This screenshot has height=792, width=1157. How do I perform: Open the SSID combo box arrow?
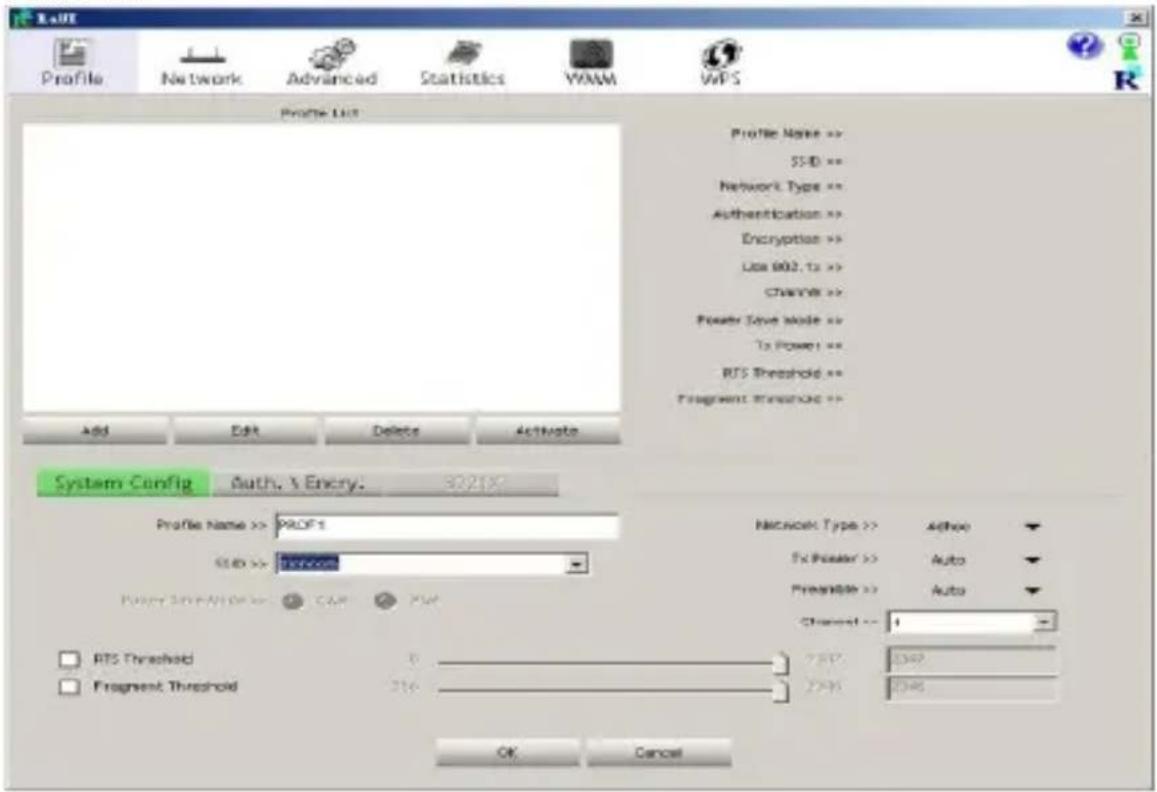576,564
